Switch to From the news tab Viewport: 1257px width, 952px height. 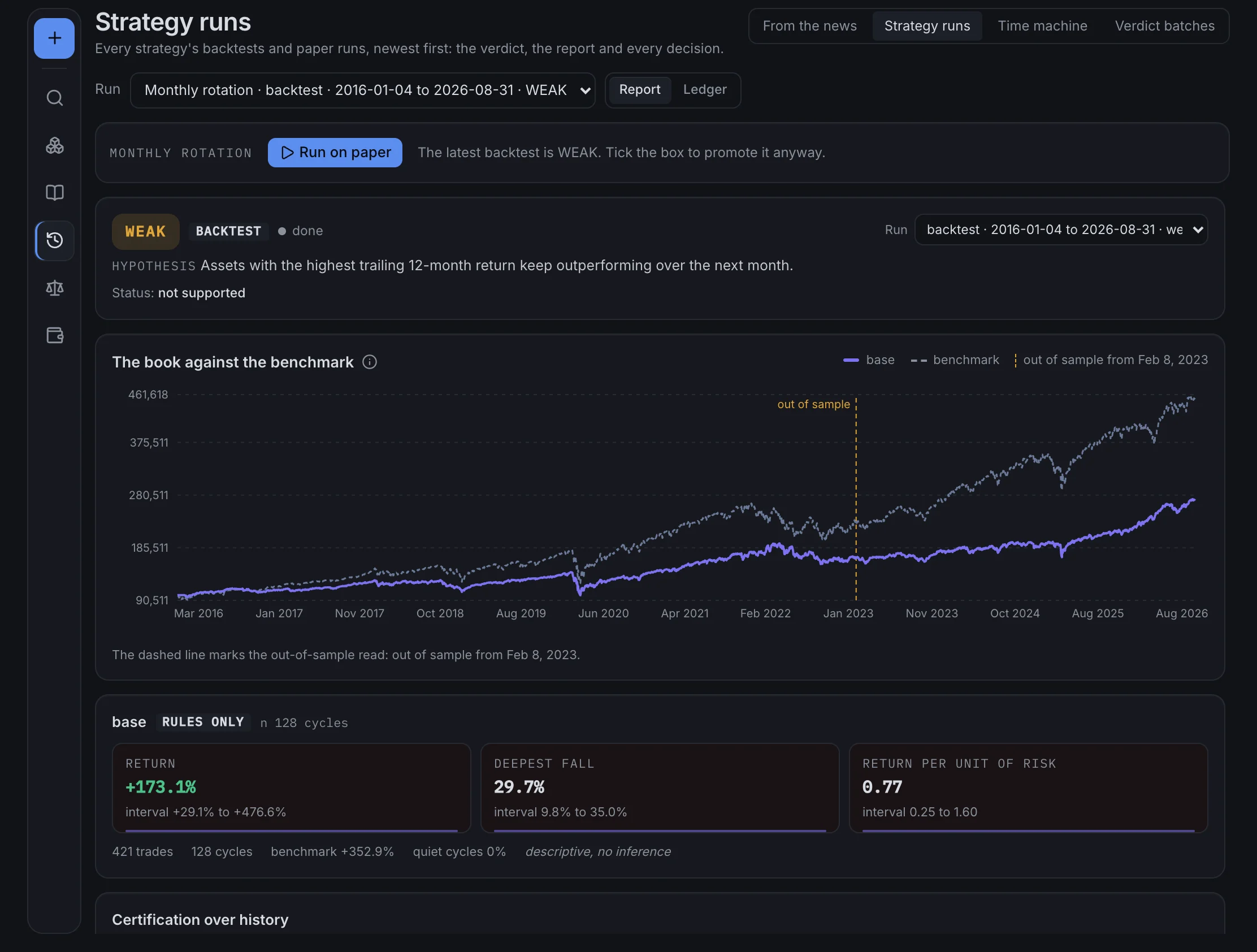coord(809,26)
